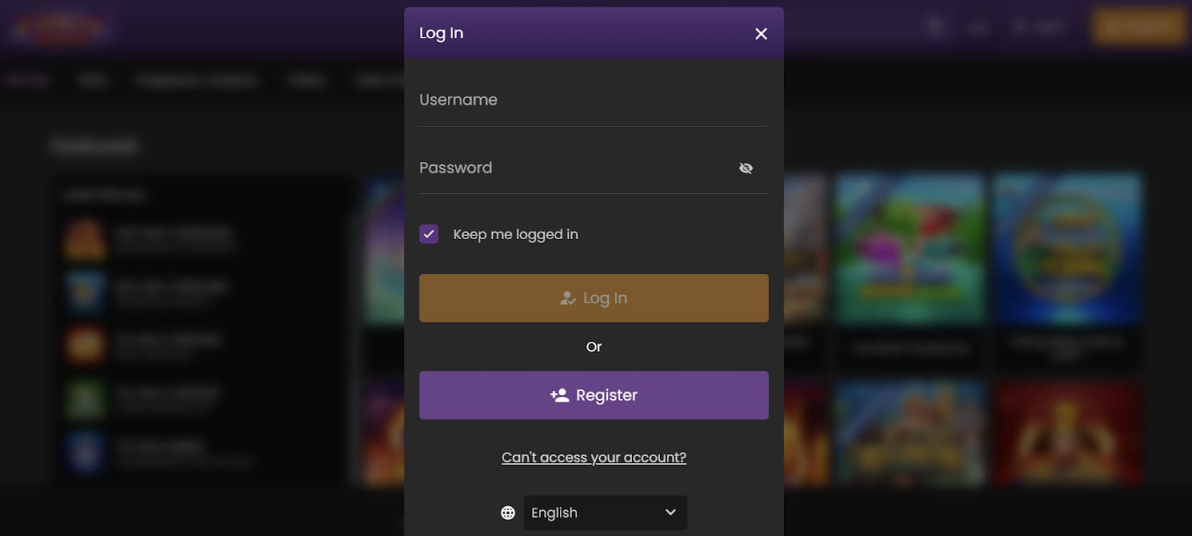Close the Log In dialog with the X
The image size is (1192, 536).
coord(761,33)
